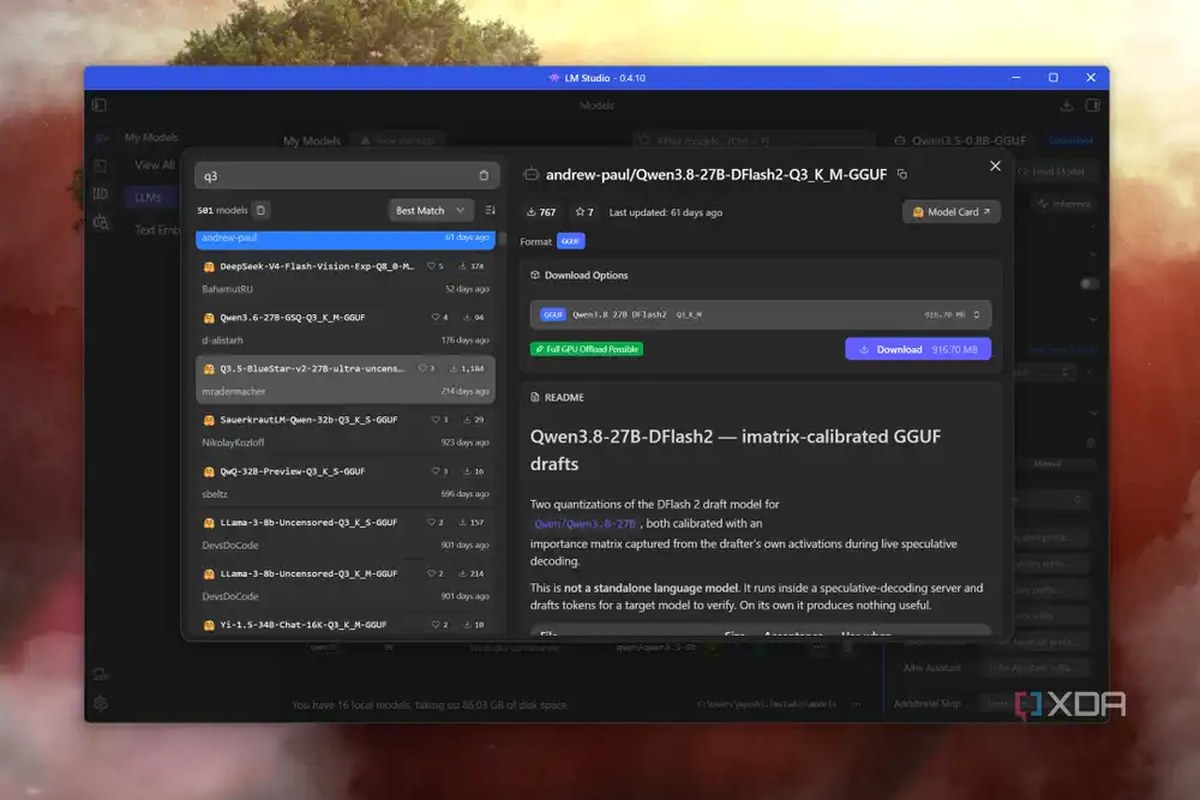Open the settings gear in the bottom-left corner

pyautogui.click(x=100, y=703)
